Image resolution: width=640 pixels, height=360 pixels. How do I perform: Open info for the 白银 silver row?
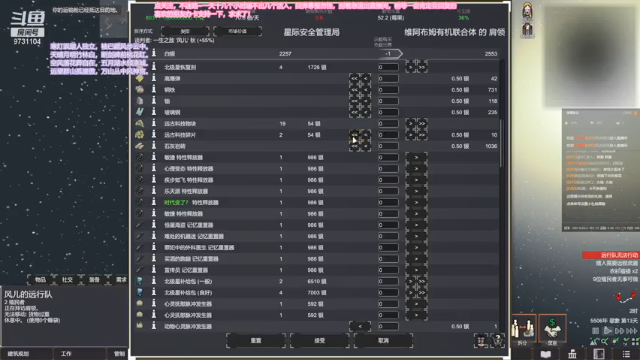click(154, 53)
